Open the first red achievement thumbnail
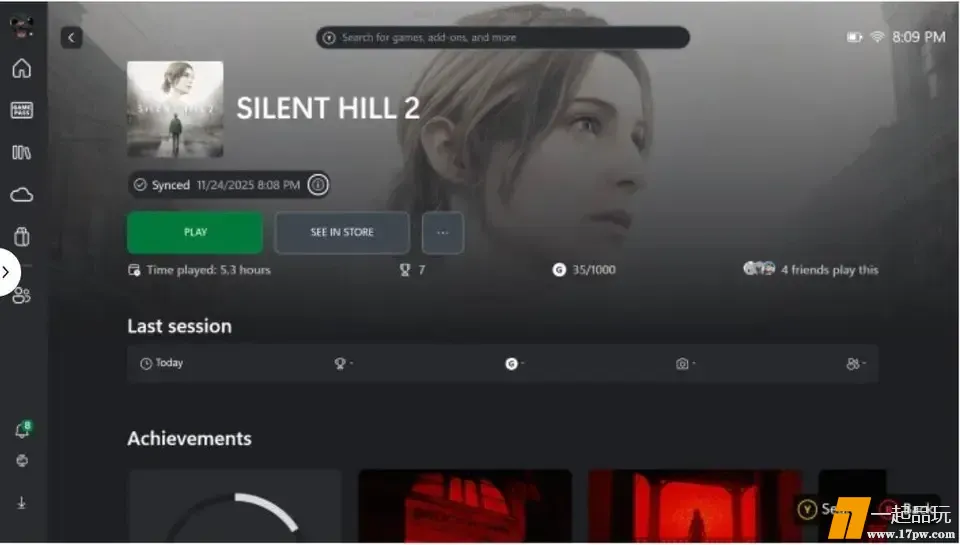The height and width of the screenshot is (545, 960). (465, 506)
